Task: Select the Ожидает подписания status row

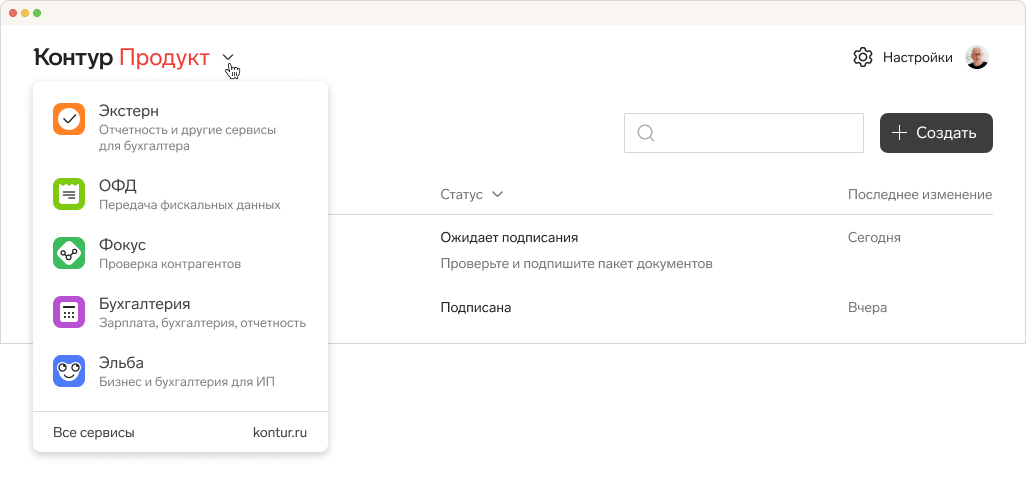Action: coord(509,237)
